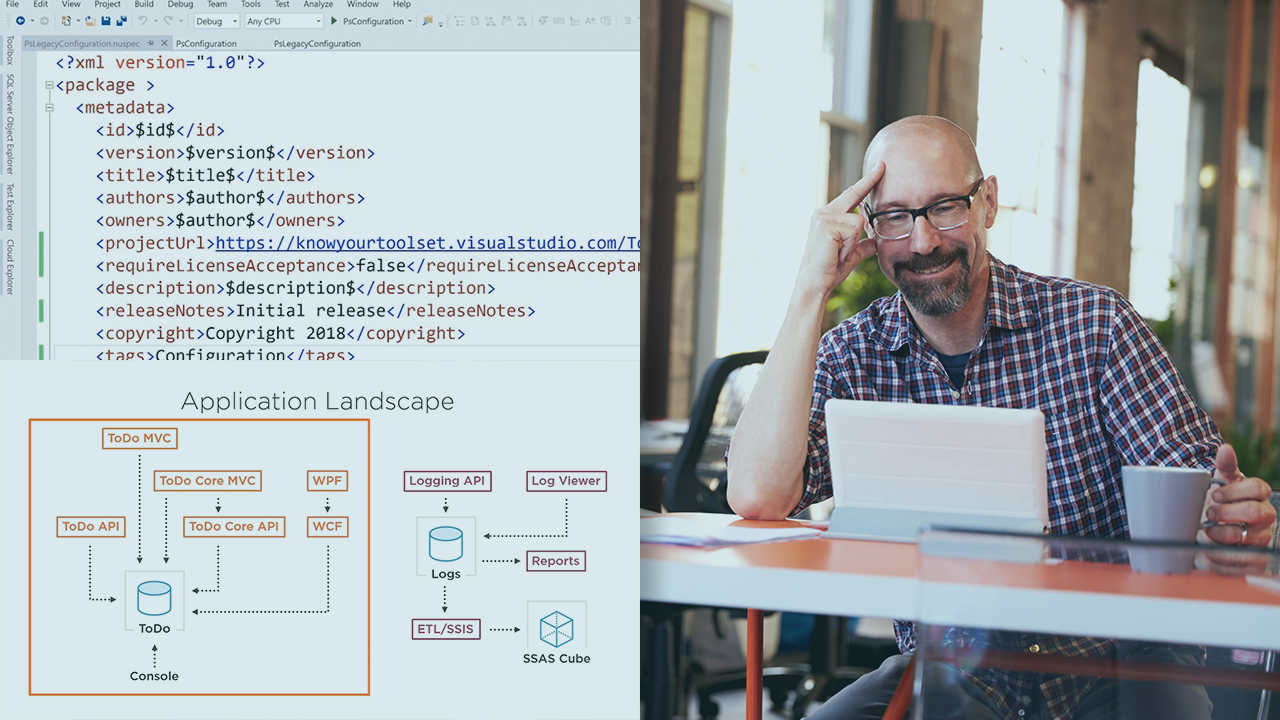Collapse the package XML node
Viewport: 1280px width, 720px height.
click(48, 86)
